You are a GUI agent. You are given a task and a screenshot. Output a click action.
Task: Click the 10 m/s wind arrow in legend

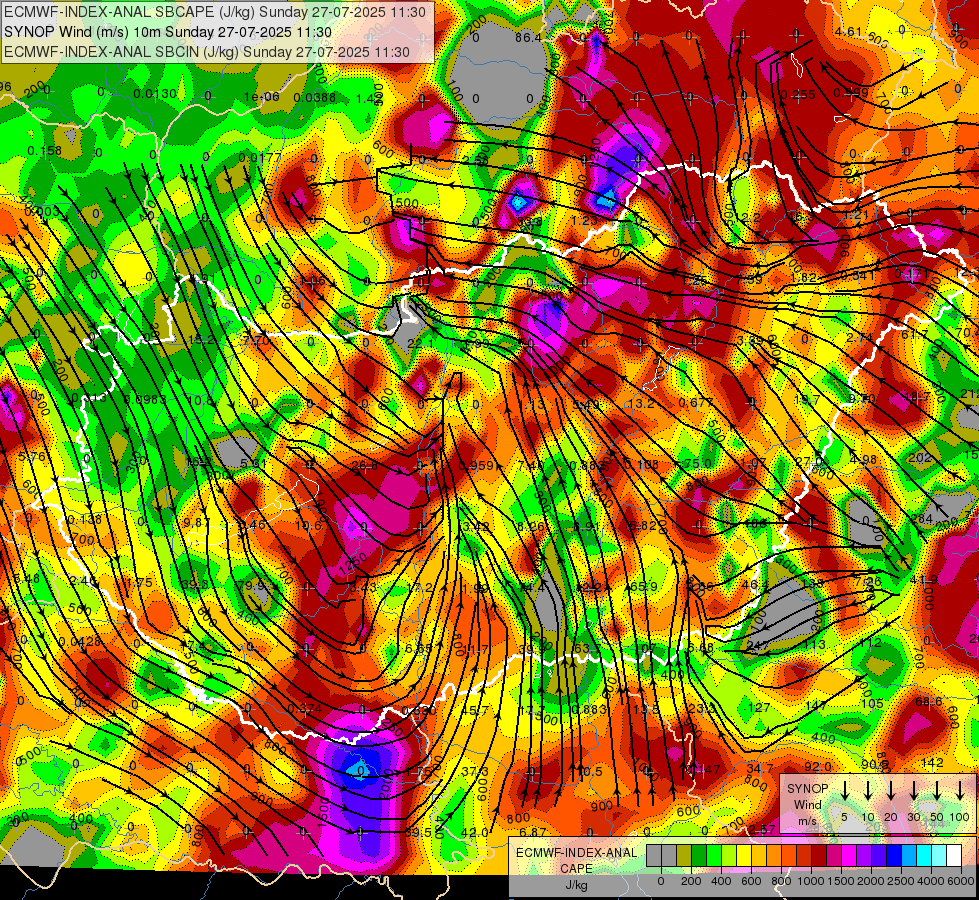868,790
